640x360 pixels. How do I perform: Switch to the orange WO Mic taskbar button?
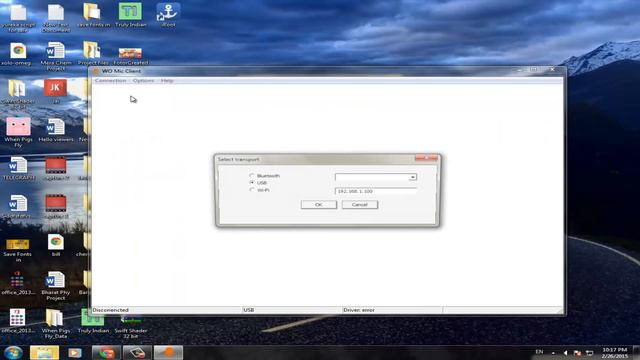point(168,353)
